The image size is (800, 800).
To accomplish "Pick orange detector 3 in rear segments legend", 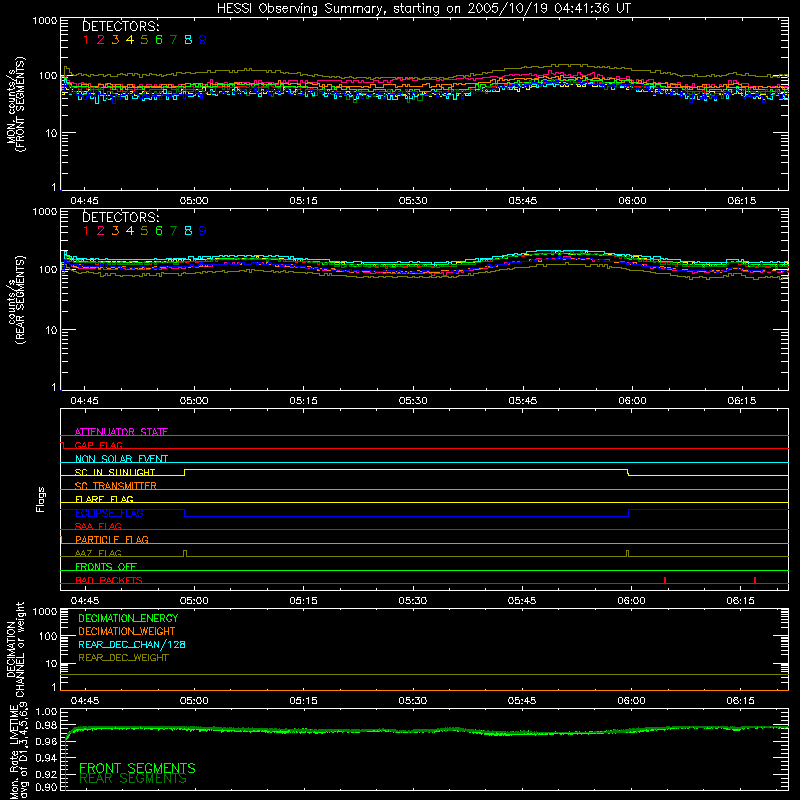I will [115, 231].
